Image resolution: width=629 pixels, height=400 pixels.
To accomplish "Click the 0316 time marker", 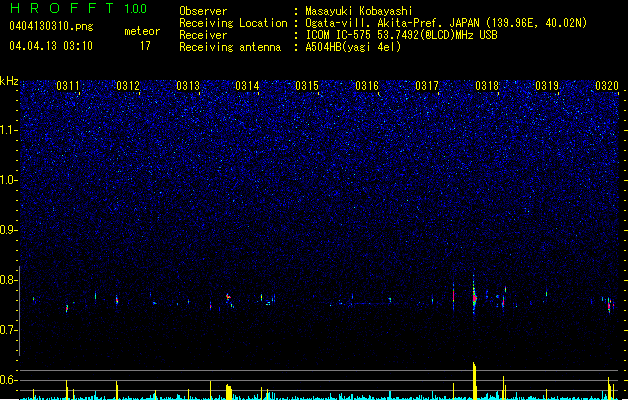I will pyautogui.click(x=367, y=86).
